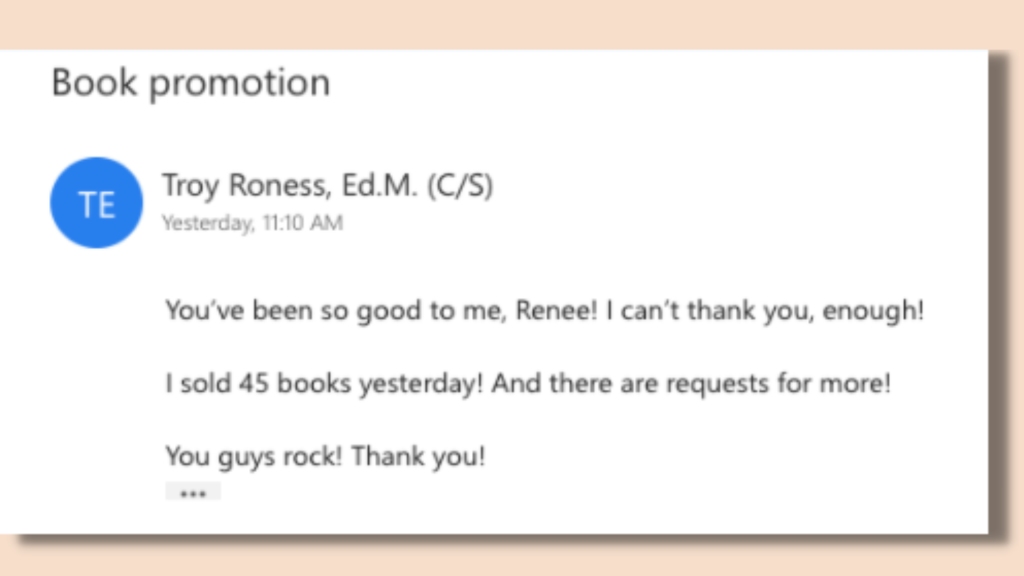Click the "Yesterday" date in the timestamp
This screenshot has height=576, width=1024.
click(207, 224)
